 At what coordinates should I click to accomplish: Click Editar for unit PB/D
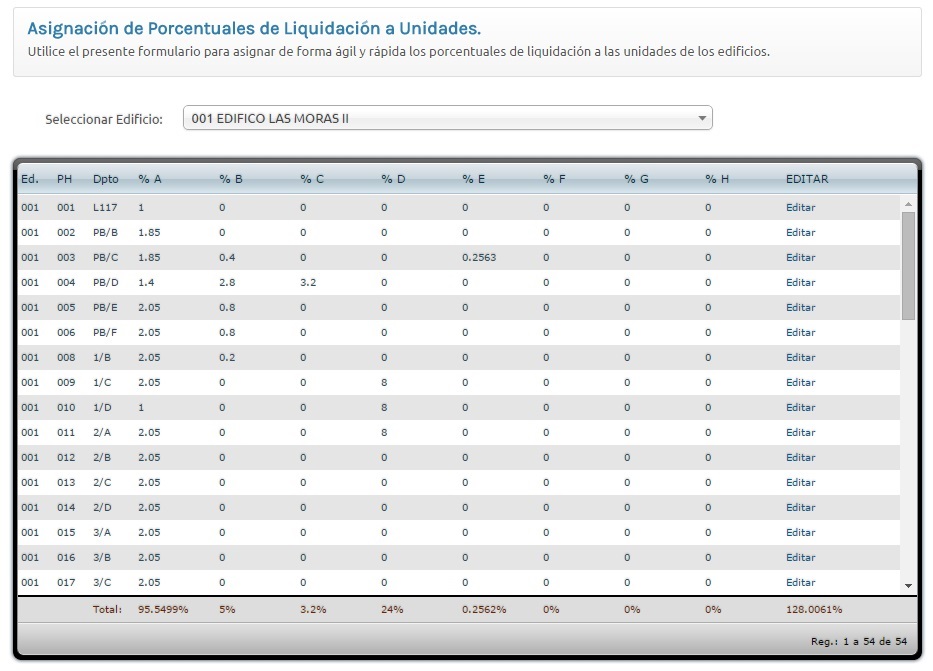pos(800,283)
